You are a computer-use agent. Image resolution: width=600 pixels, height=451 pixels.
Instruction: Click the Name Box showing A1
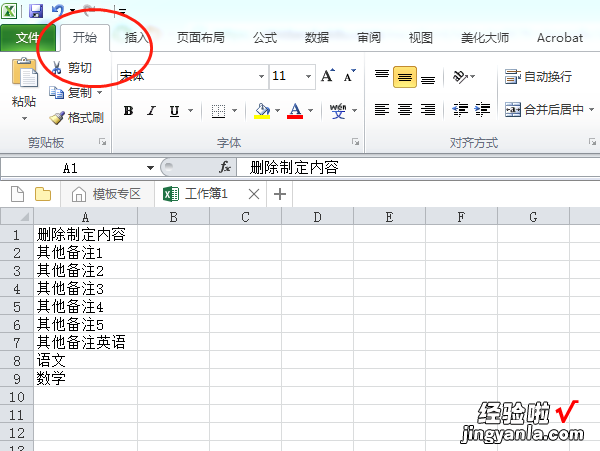pos(71,168)
